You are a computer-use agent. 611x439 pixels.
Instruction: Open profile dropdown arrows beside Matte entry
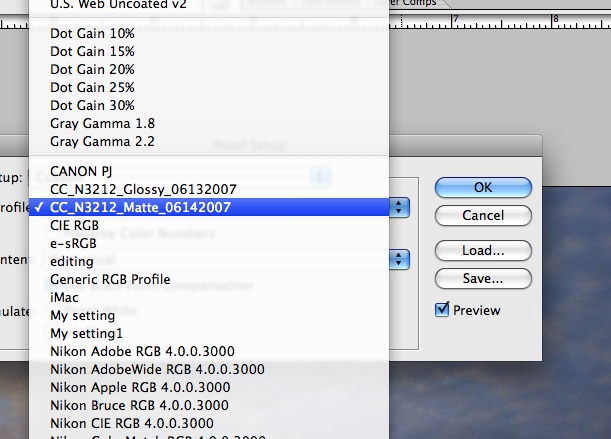tap(399, 207)
